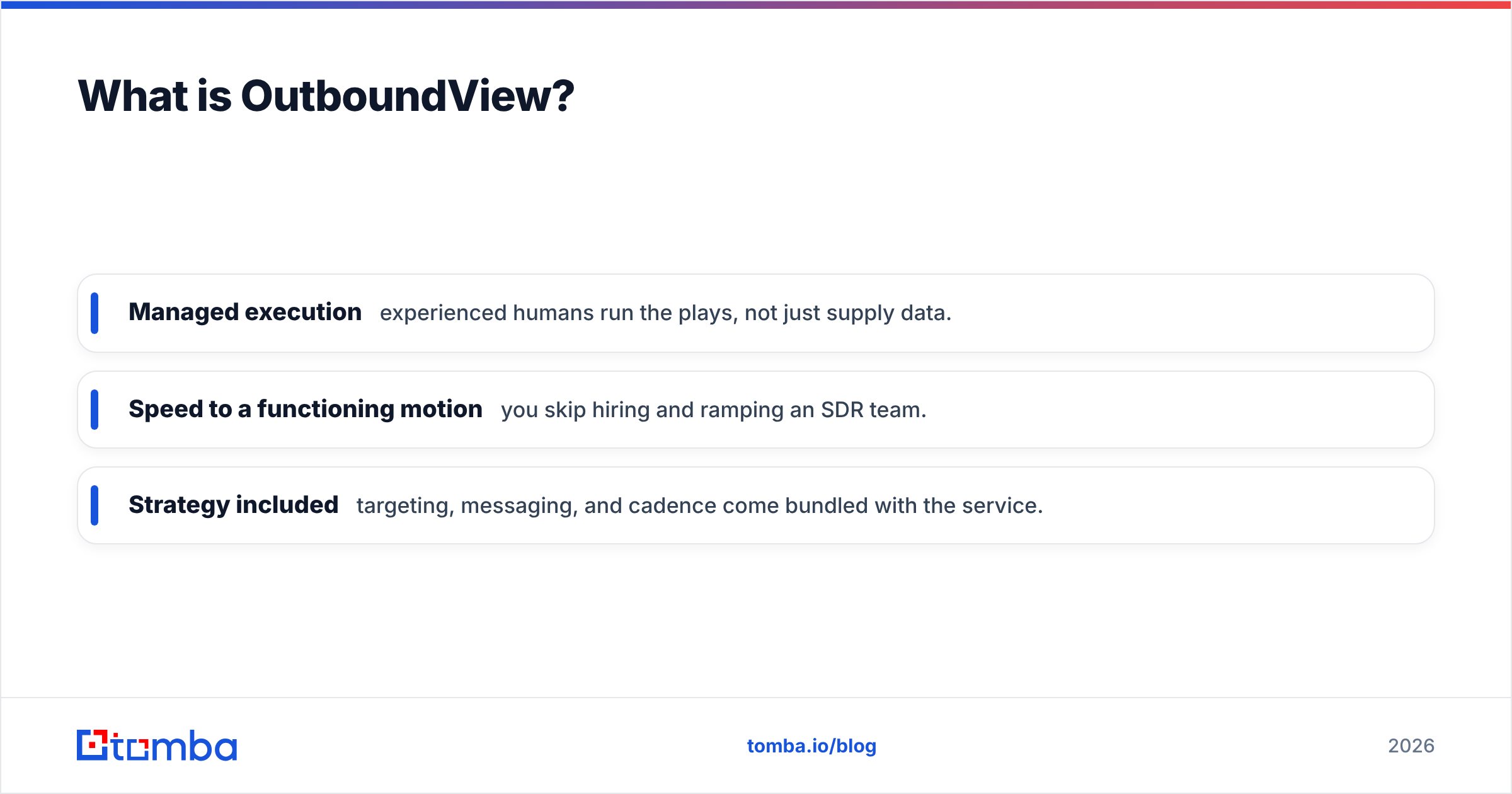Open the tomba.io/blog link
The height and width of the screenshot is (794, 1512).
811,746
